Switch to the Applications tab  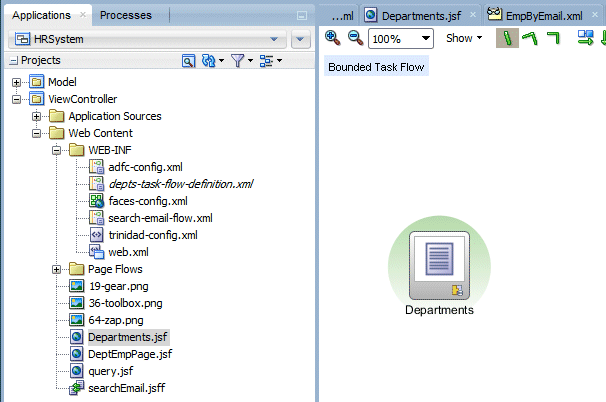tap(41, 15)
